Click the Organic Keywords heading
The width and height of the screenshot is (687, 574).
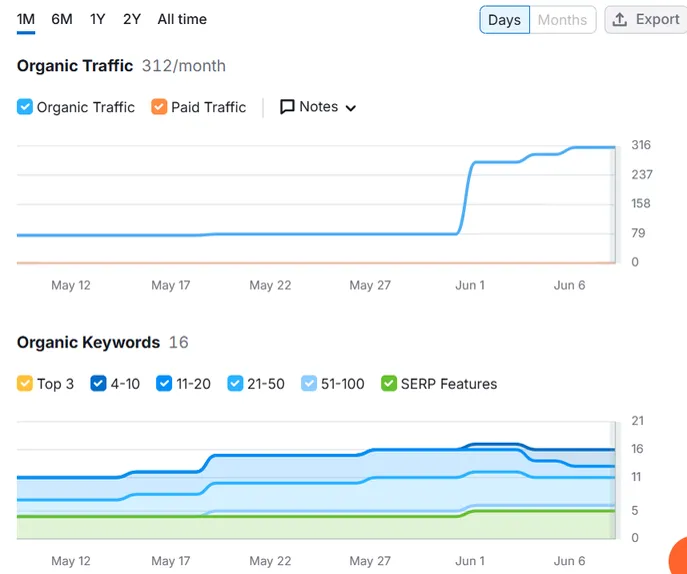click(88, 342)
